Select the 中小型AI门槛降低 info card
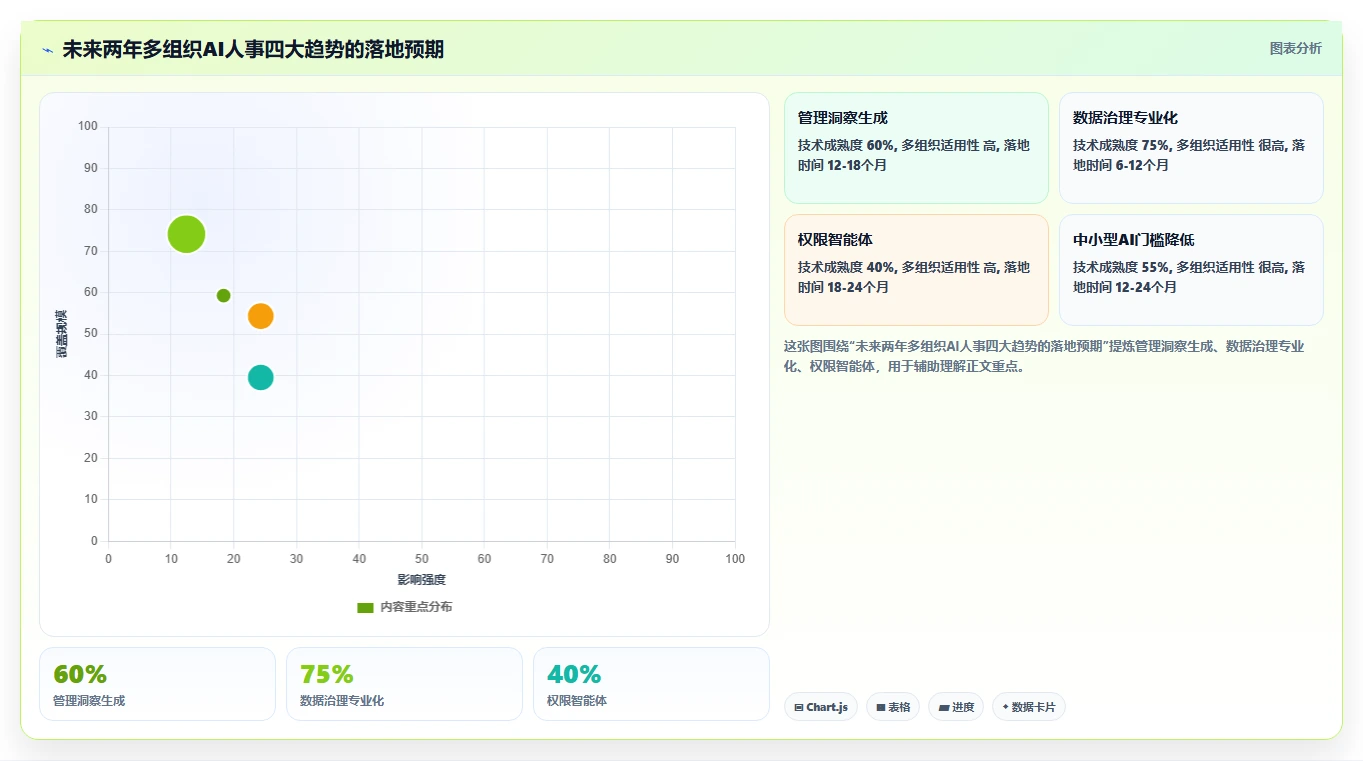 pos(1191,270)
